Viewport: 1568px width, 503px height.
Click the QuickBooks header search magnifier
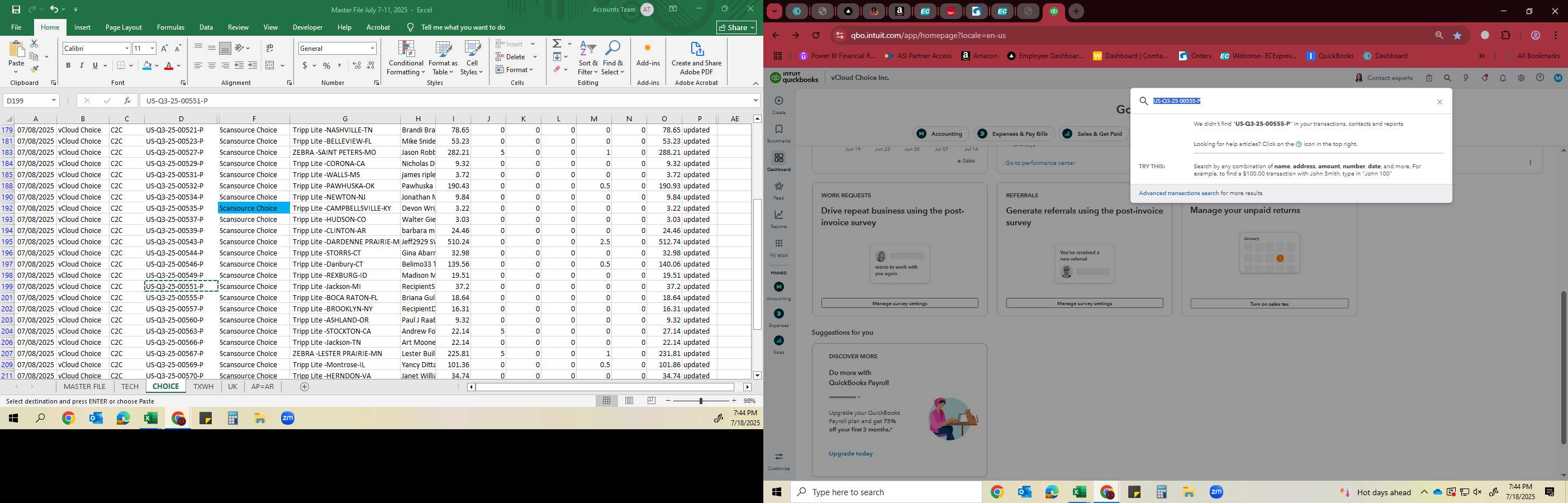pos(1447,78)
